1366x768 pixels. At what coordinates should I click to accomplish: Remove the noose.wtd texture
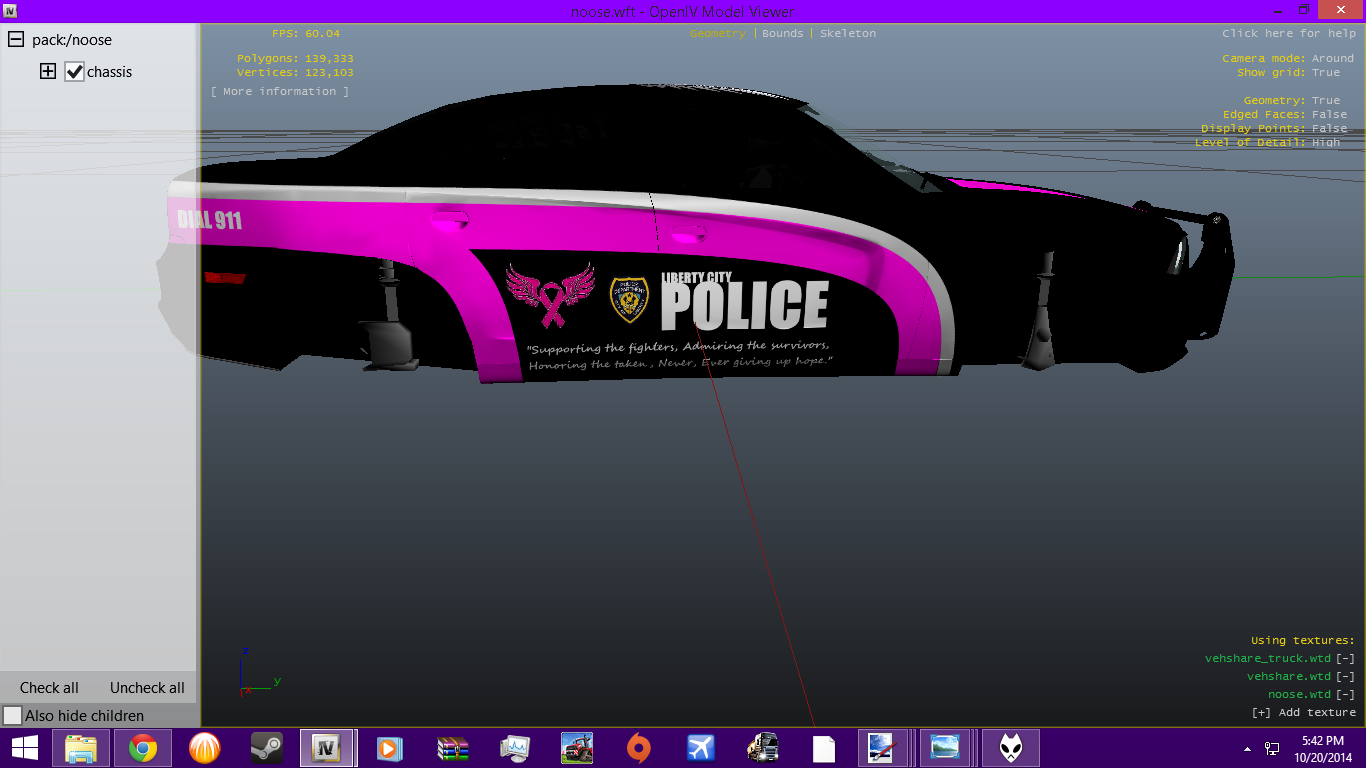tap(1345, 695)
